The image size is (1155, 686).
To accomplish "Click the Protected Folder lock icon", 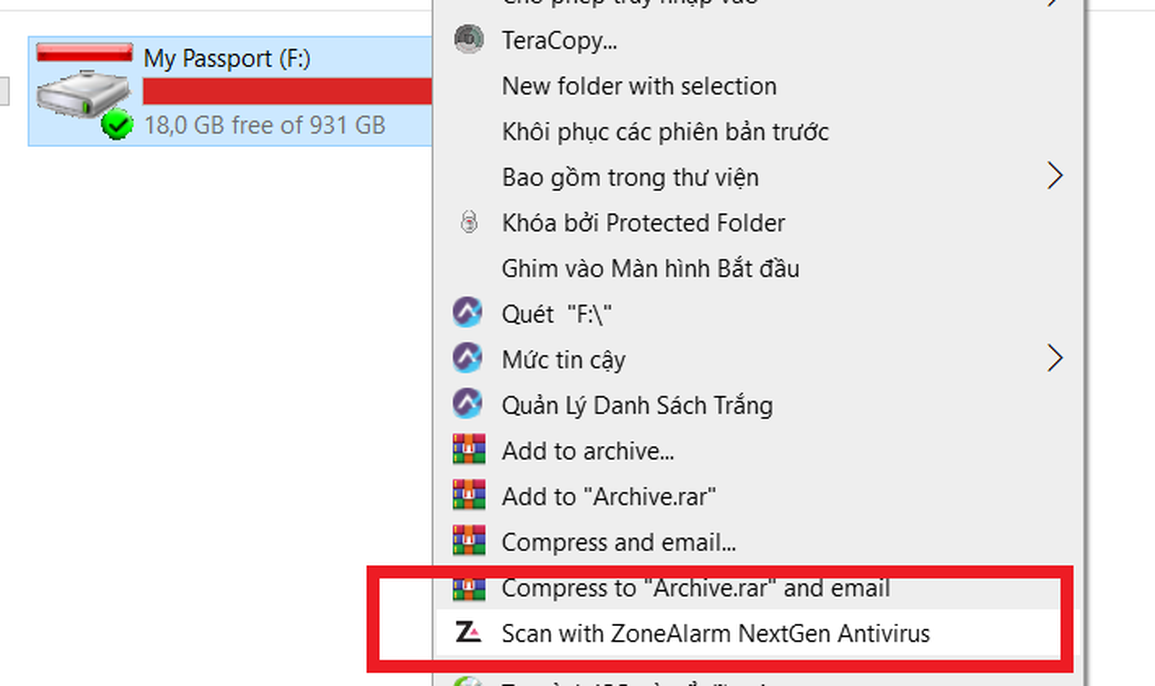I will (469, 222).
